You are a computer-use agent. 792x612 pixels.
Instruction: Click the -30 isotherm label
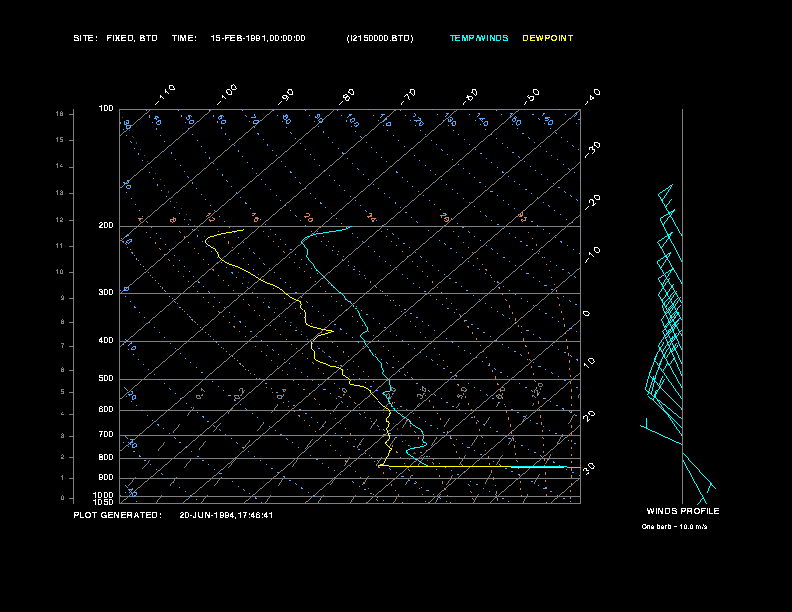tap(593, 150)
